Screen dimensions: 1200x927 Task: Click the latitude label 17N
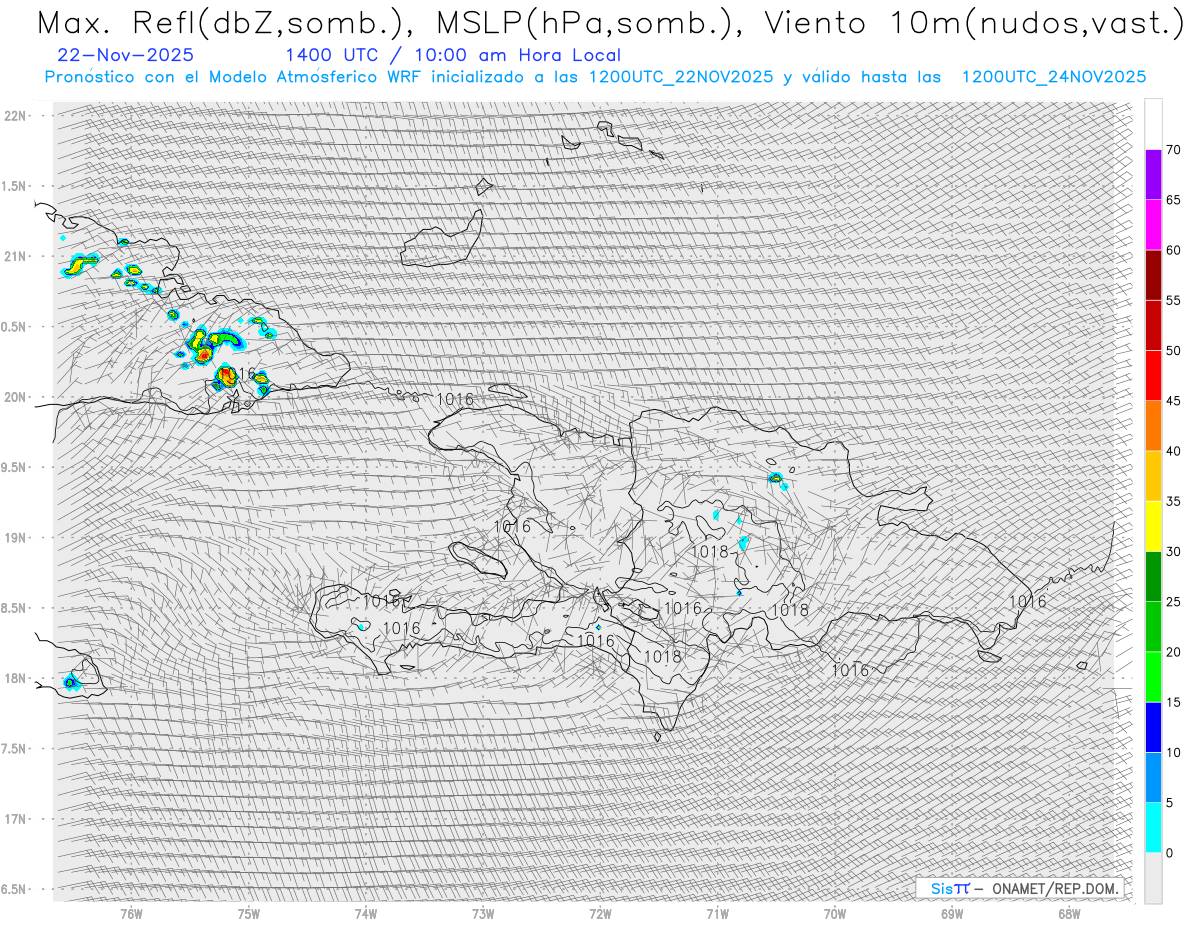click(x=15, y=819)
